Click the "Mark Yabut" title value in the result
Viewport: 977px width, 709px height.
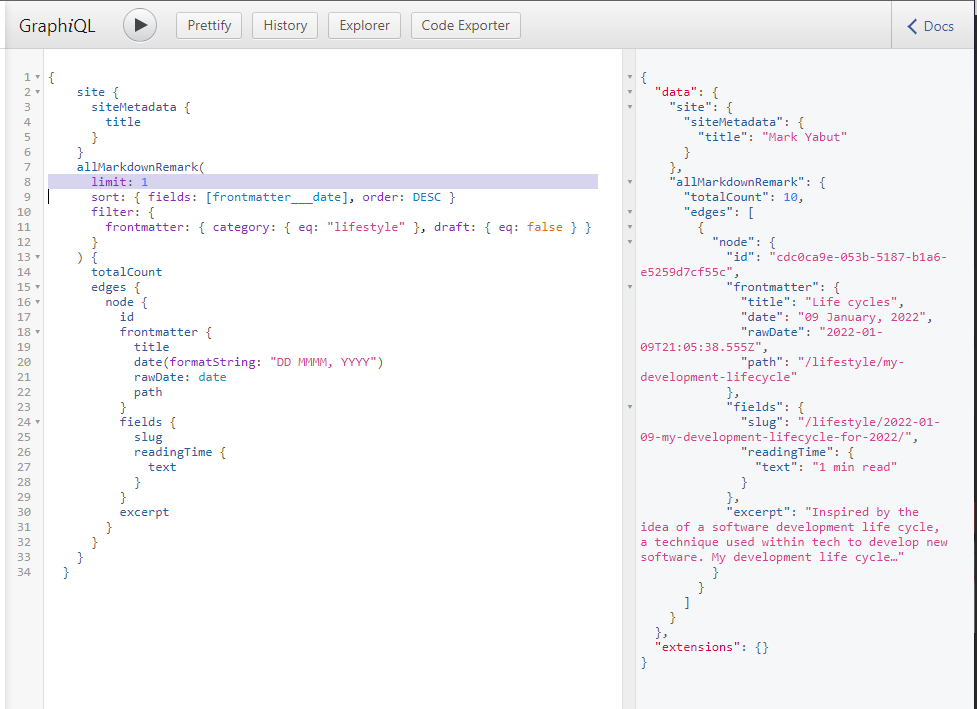point(804,137)
